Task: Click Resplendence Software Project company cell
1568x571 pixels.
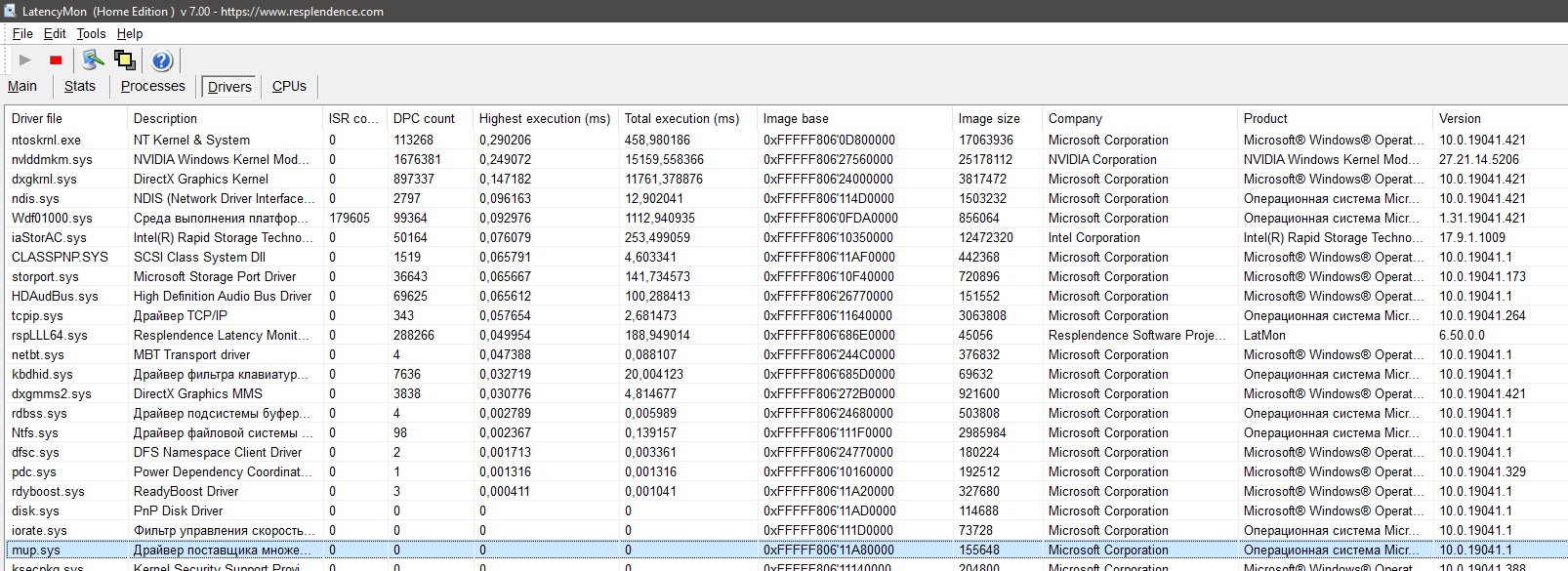Action: 1137,335
